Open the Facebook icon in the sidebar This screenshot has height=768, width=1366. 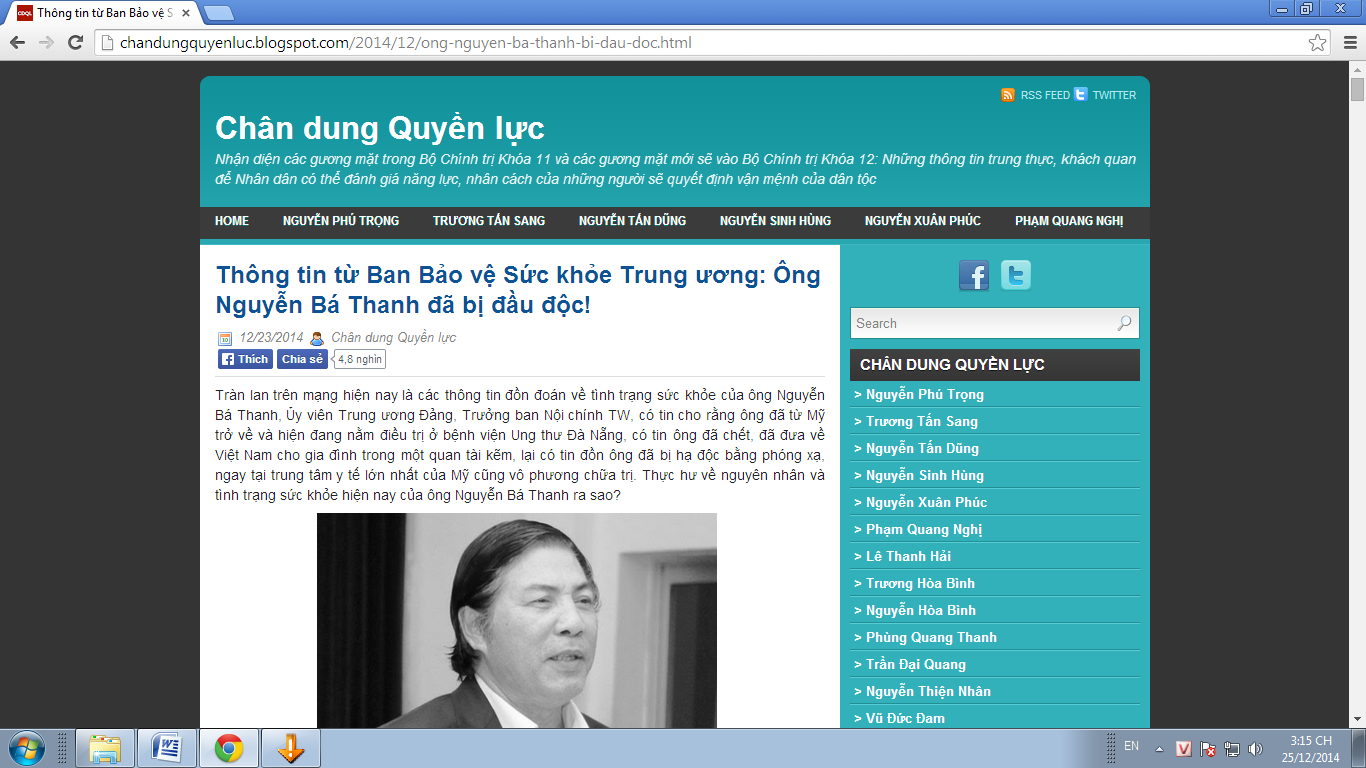point(974,275)
